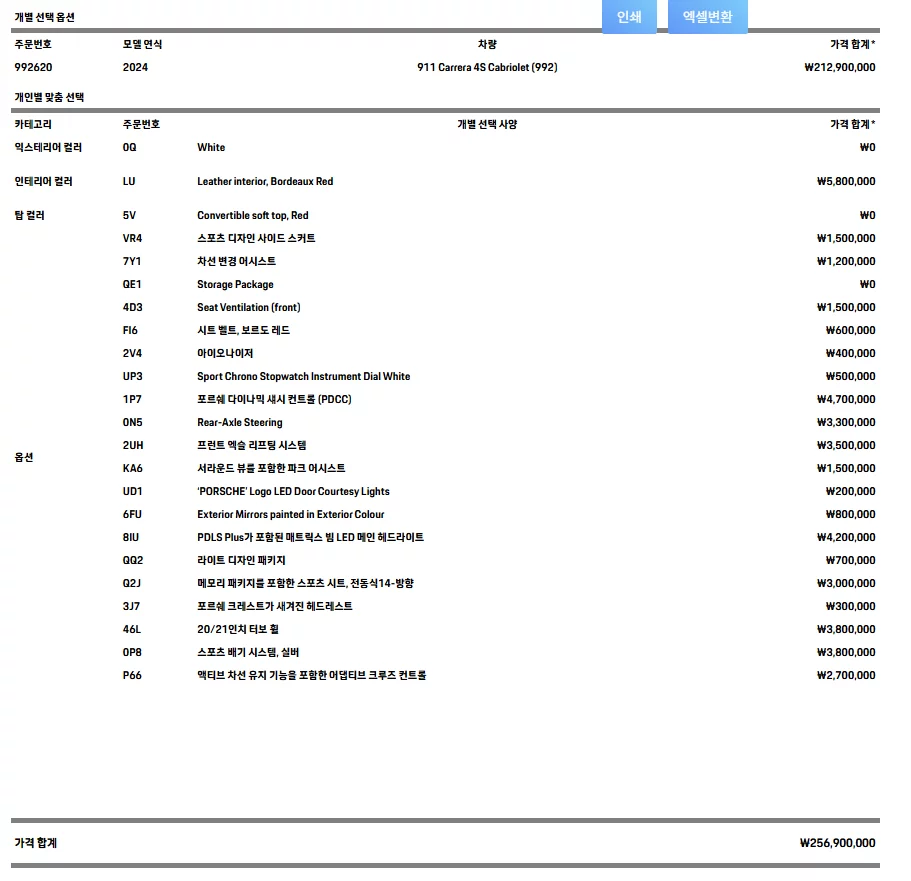Click the Storage Package option
This screenshot has height=881, width=911.
click(235, 285)
